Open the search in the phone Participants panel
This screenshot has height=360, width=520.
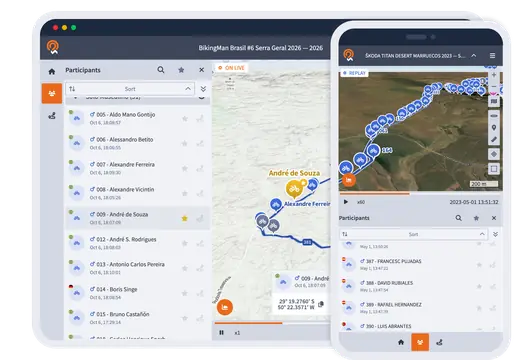tap(459, 218)
